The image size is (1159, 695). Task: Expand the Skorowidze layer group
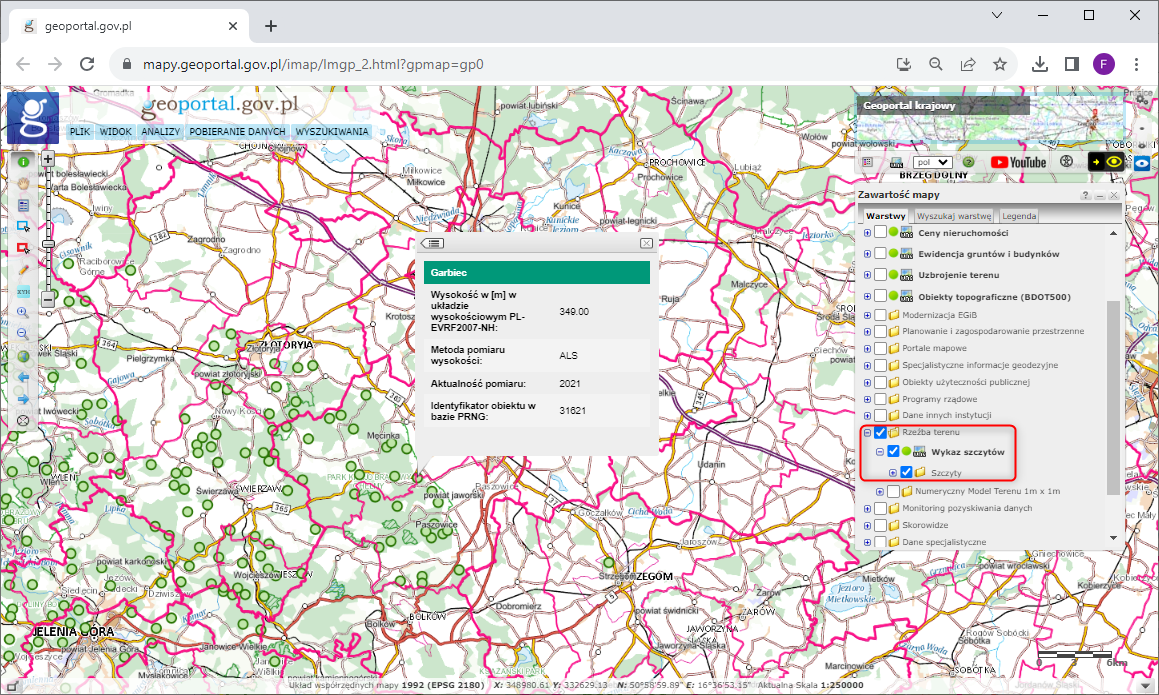(x=867, y=525)
